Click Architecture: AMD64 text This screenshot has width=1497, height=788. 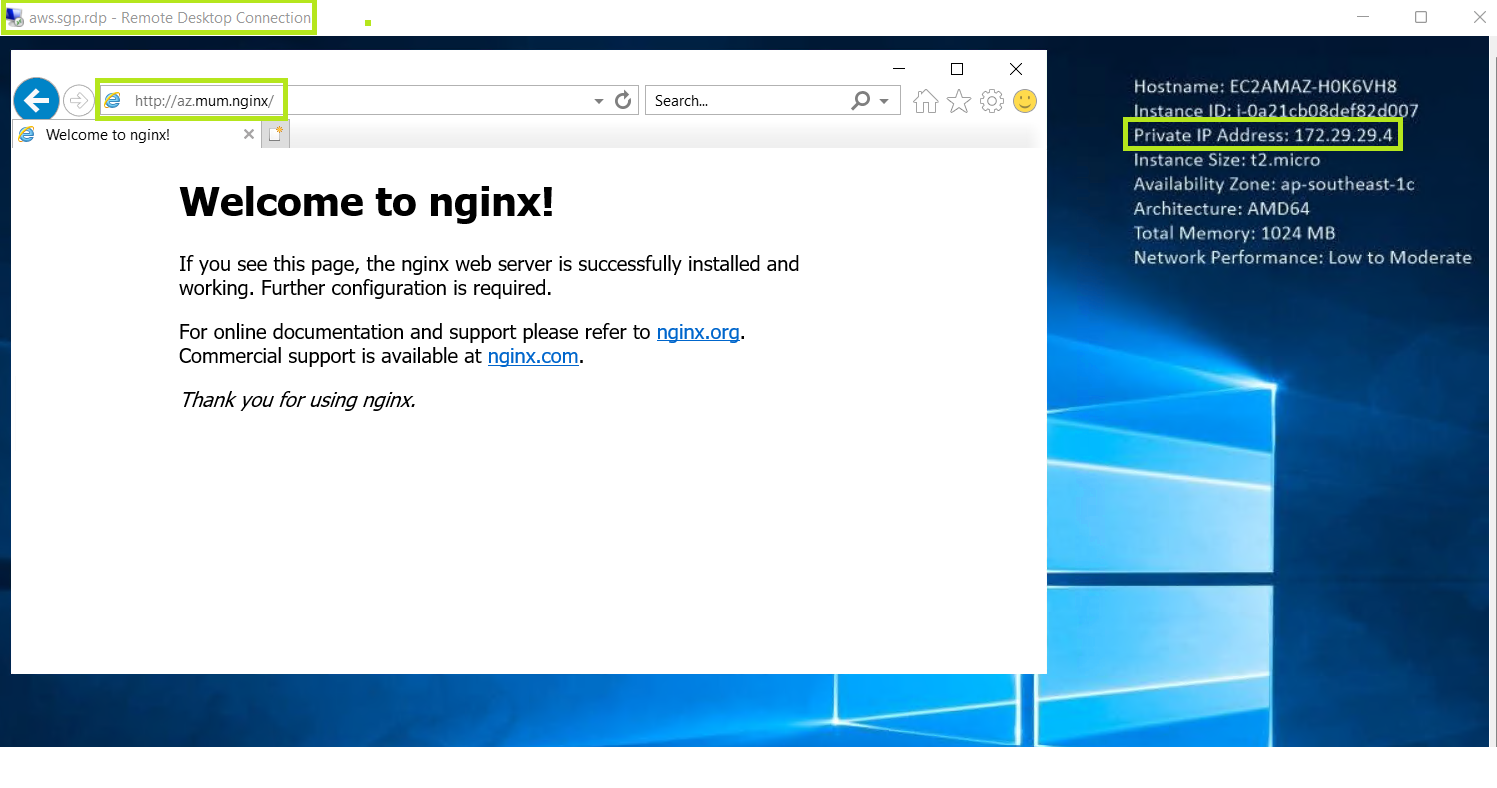click(1221, 209)
